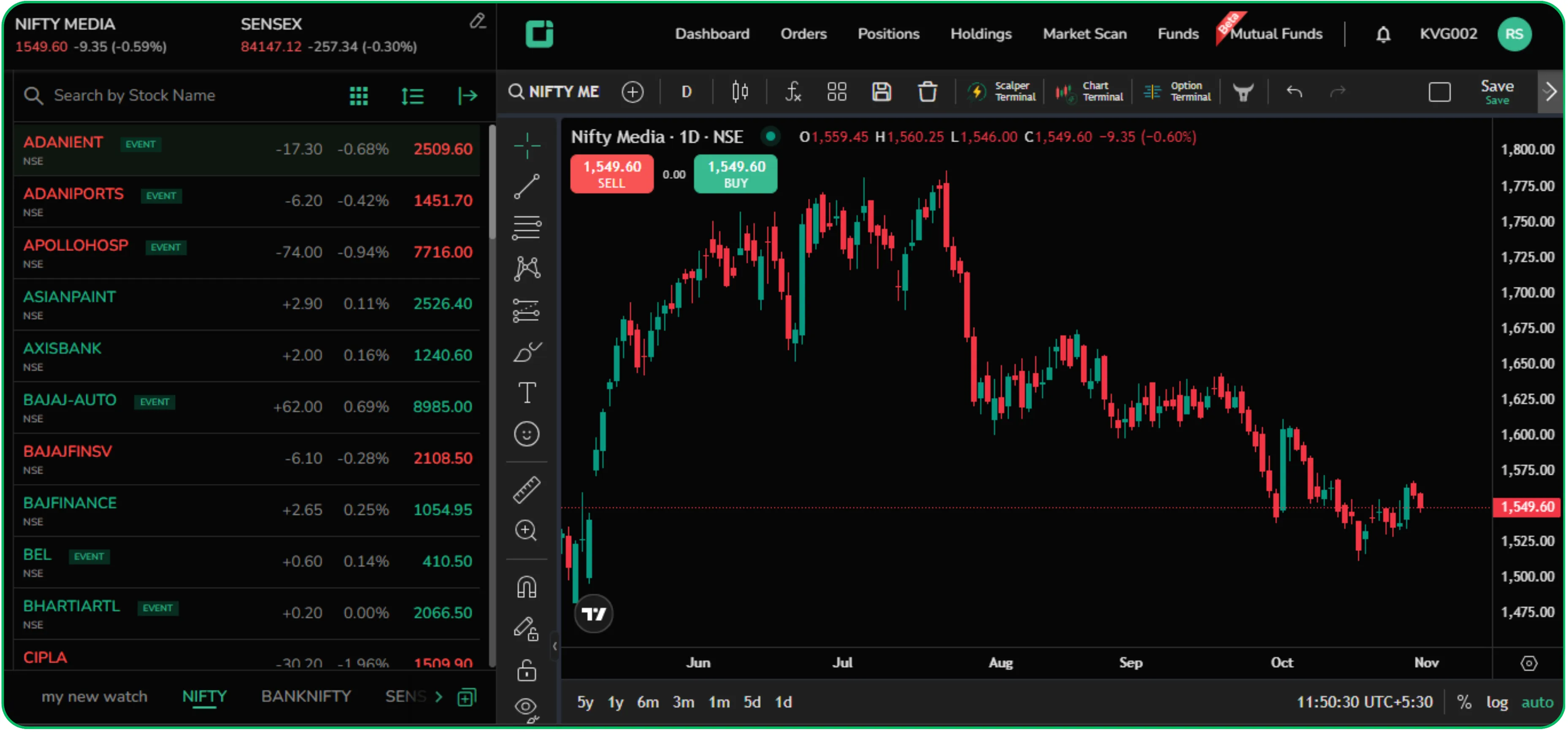This screenshot has width=1568, height=732.
Task: Click the chart layout grid icon
Action: pos(836,92)
